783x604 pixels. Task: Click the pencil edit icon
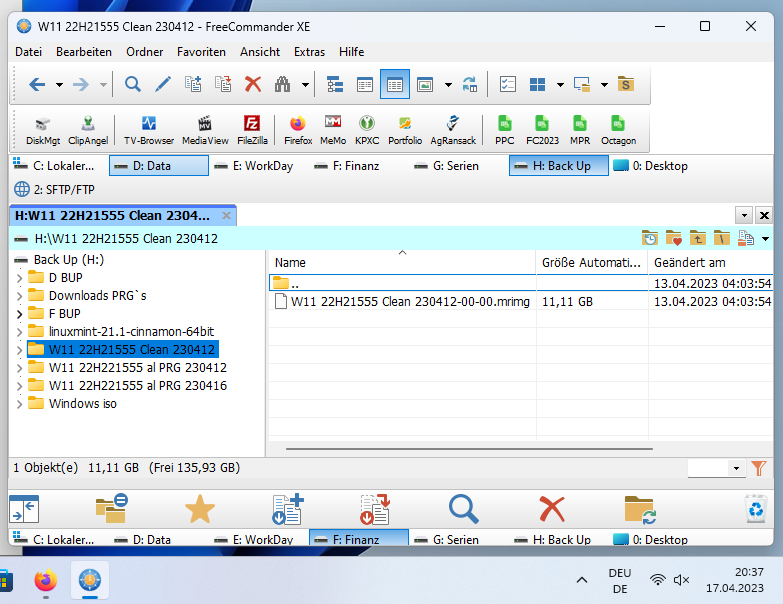(x=163, y=84)
